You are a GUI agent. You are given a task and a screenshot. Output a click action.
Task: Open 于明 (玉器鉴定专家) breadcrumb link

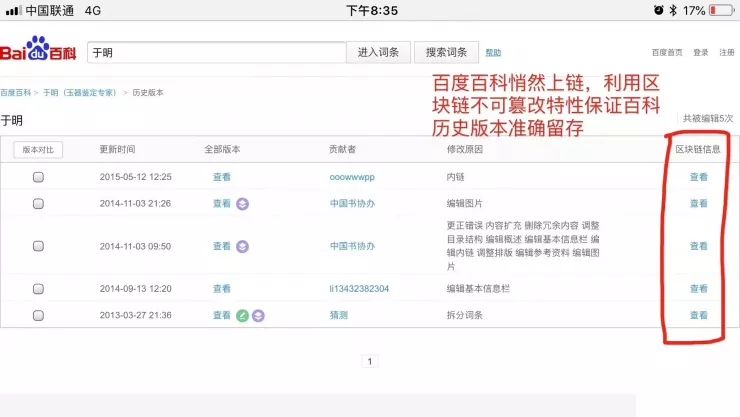coord(79,92)
